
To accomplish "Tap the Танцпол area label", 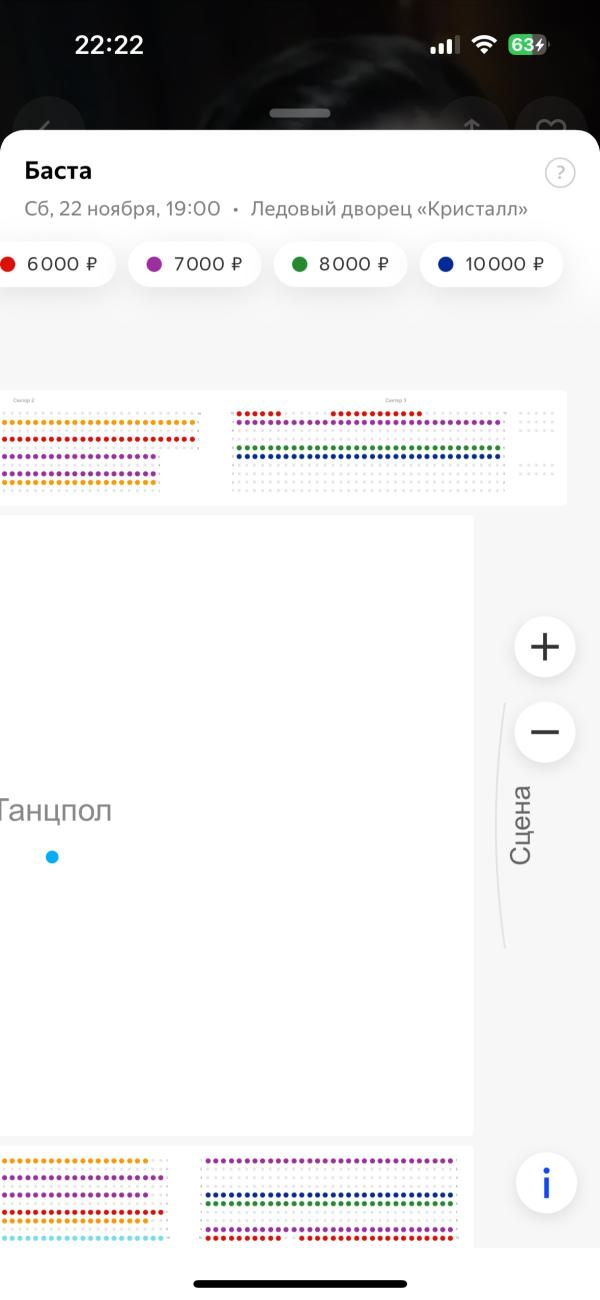I will coord(54,811).
